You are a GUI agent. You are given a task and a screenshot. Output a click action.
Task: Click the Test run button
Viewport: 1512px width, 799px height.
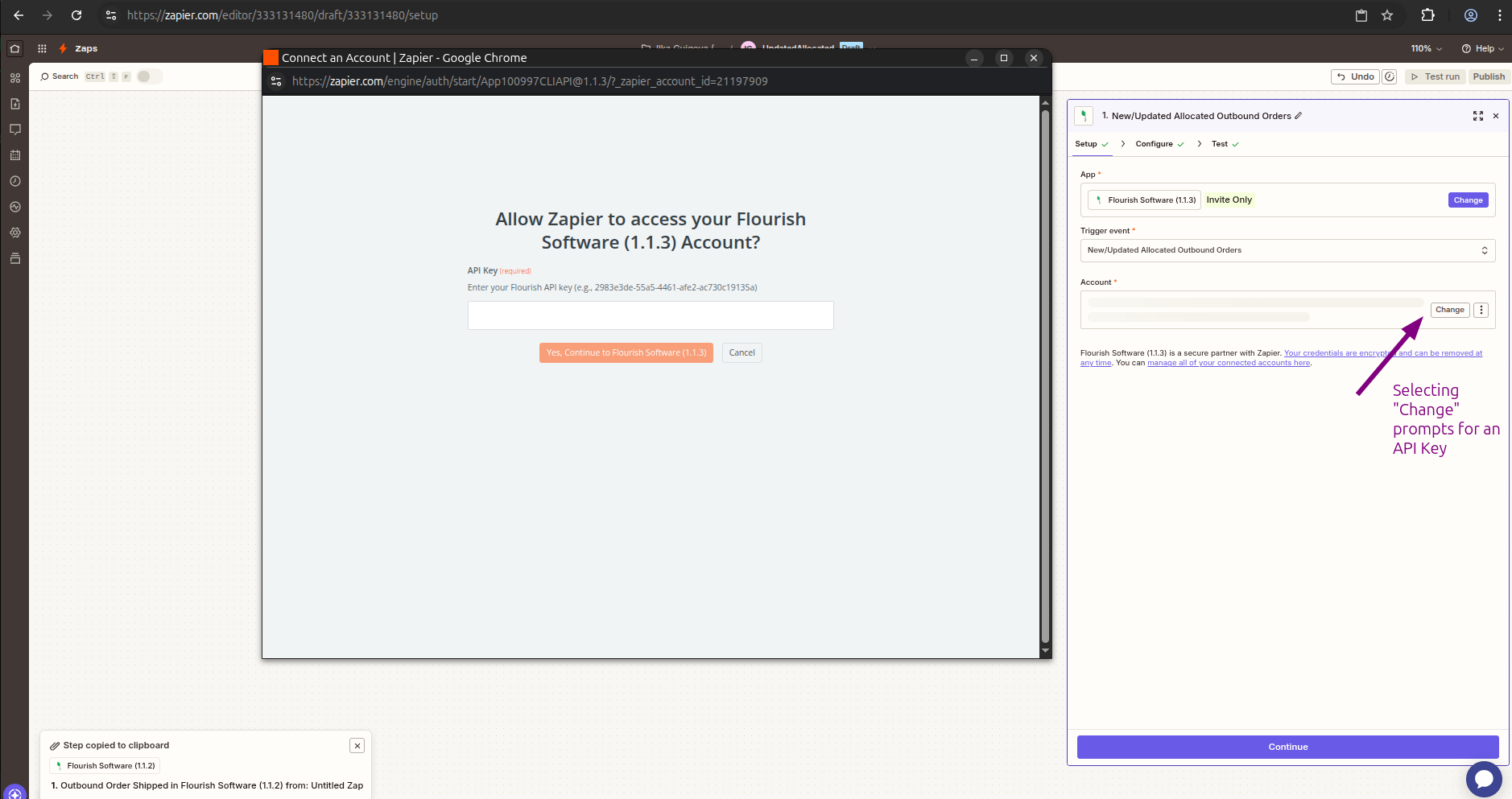click(x=1435, y=76)
